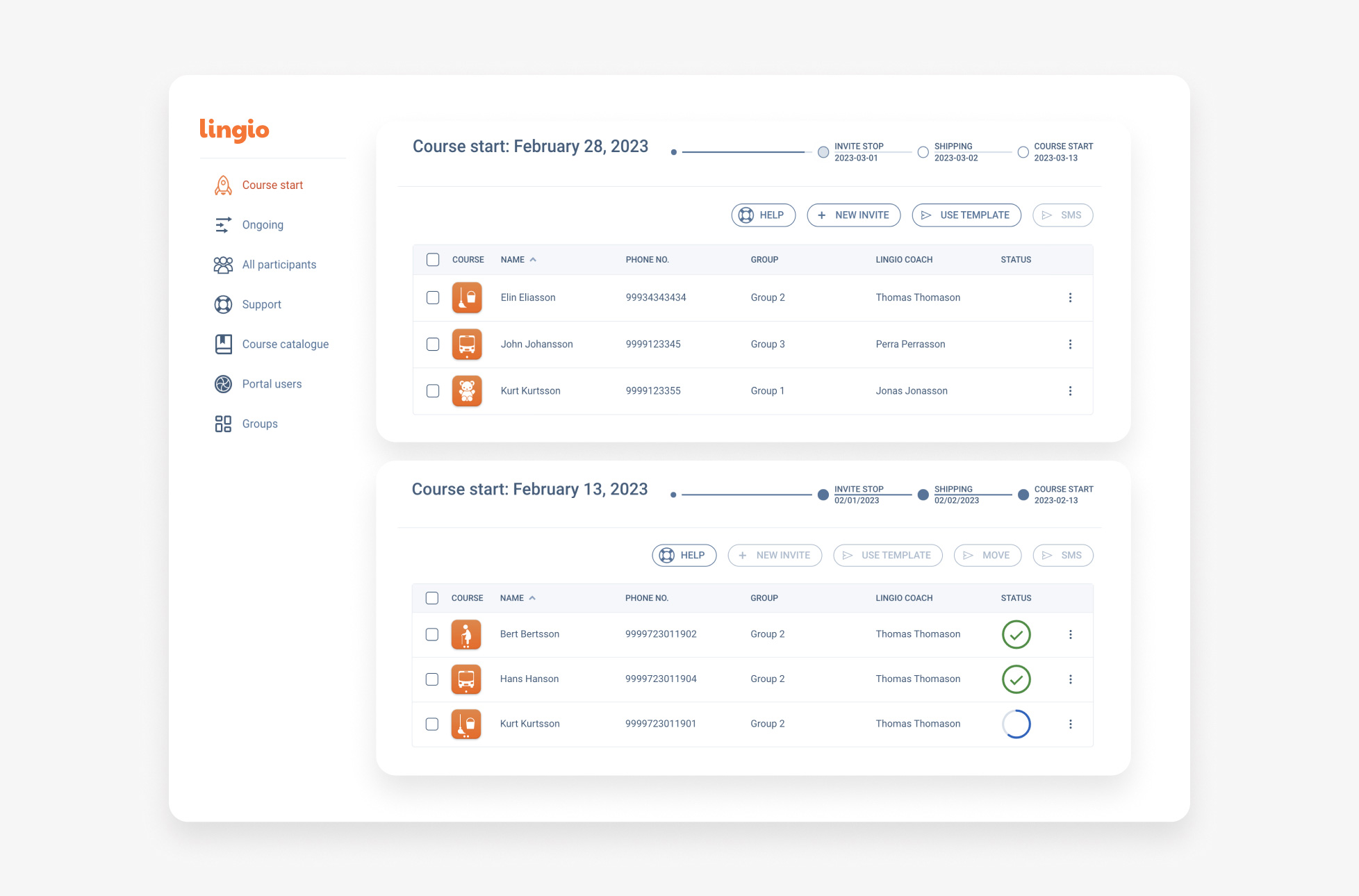Click the Course start sidebar icon

tap(222, 185)
